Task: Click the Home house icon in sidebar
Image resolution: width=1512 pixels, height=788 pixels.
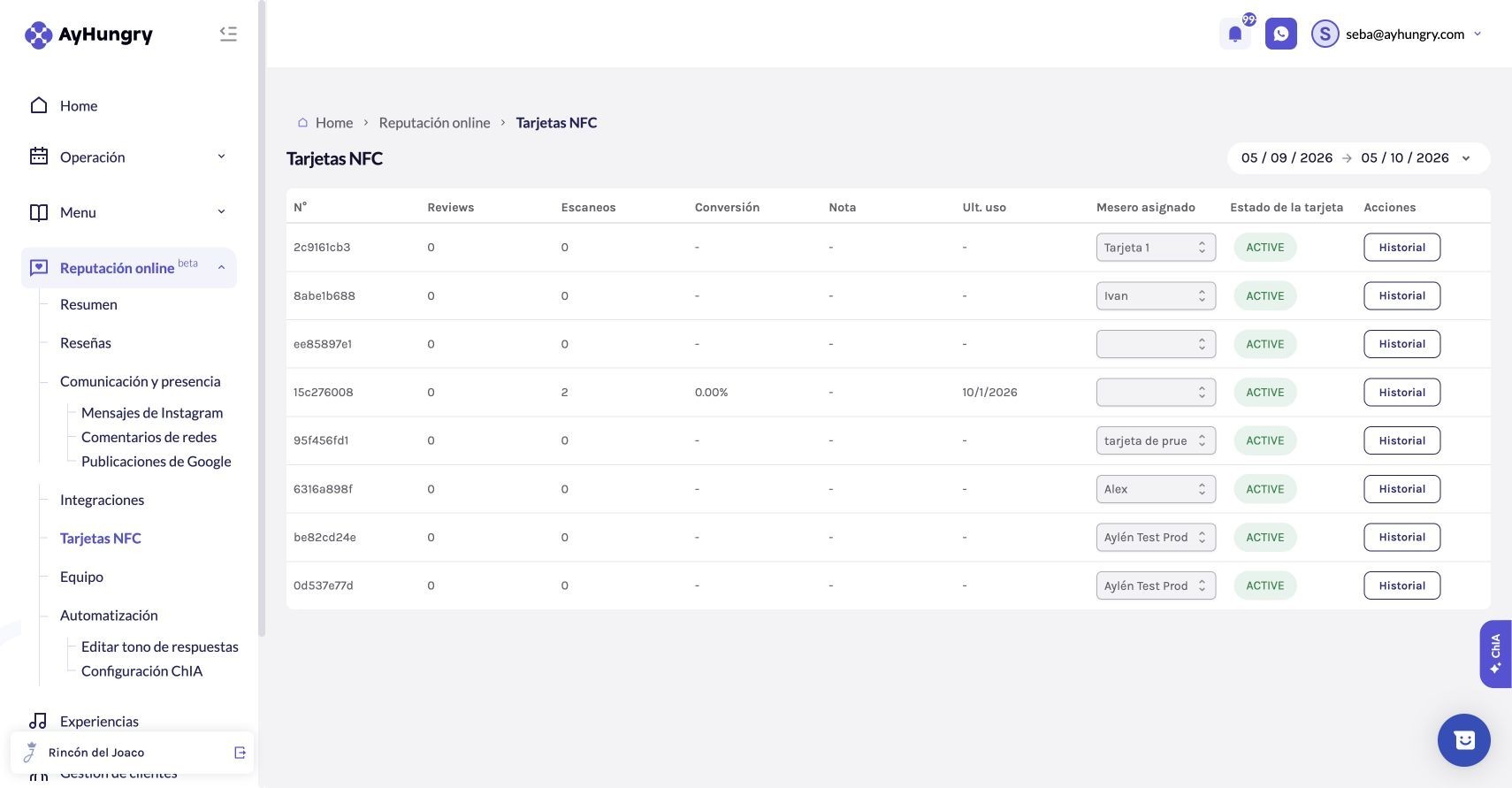Action: [39, 105]
